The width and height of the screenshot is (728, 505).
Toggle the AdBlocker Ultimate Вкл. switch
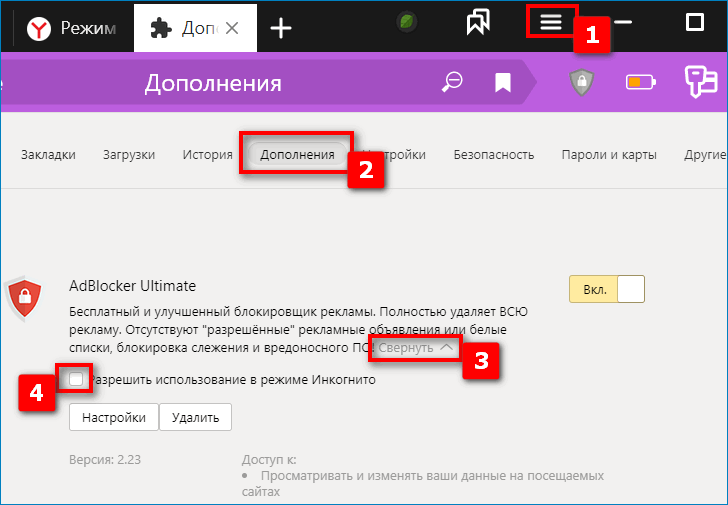[x=607, y=289]
